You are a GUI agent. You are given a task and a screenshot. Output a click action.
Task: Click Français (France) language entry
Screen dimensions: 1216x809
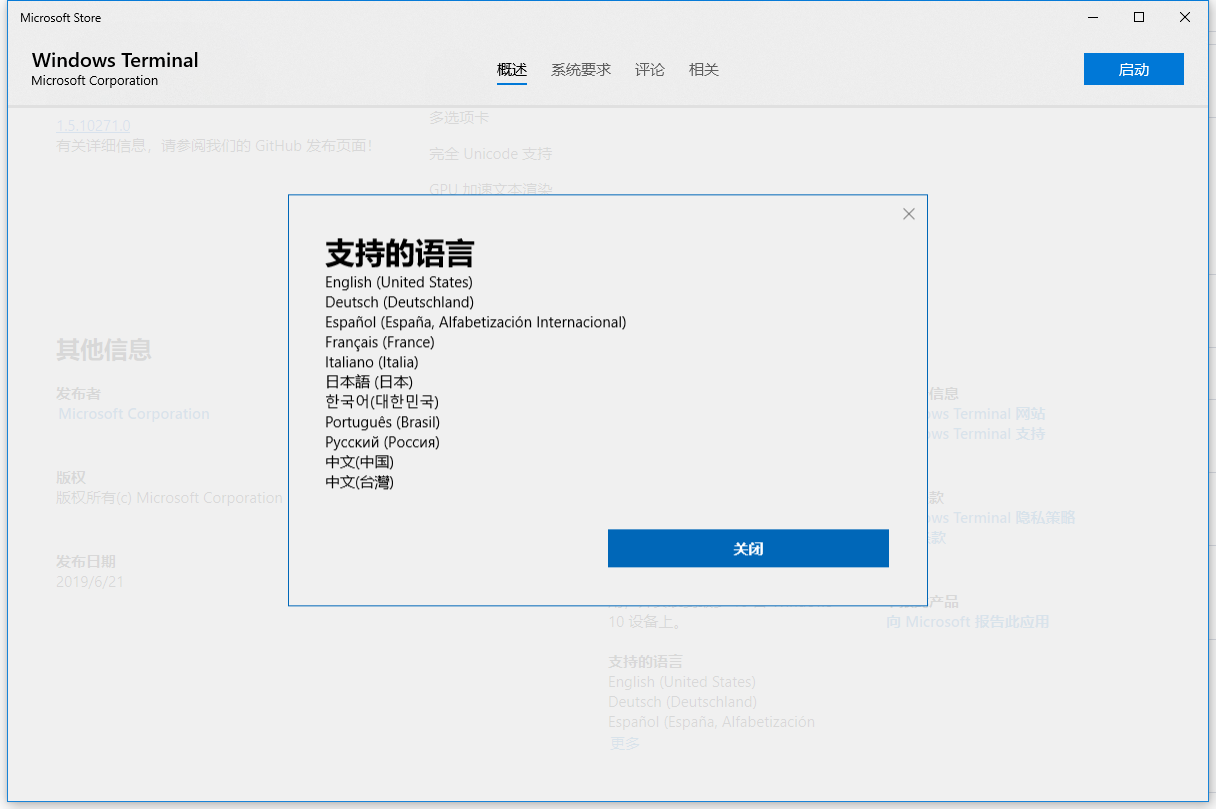click(380, 342)
